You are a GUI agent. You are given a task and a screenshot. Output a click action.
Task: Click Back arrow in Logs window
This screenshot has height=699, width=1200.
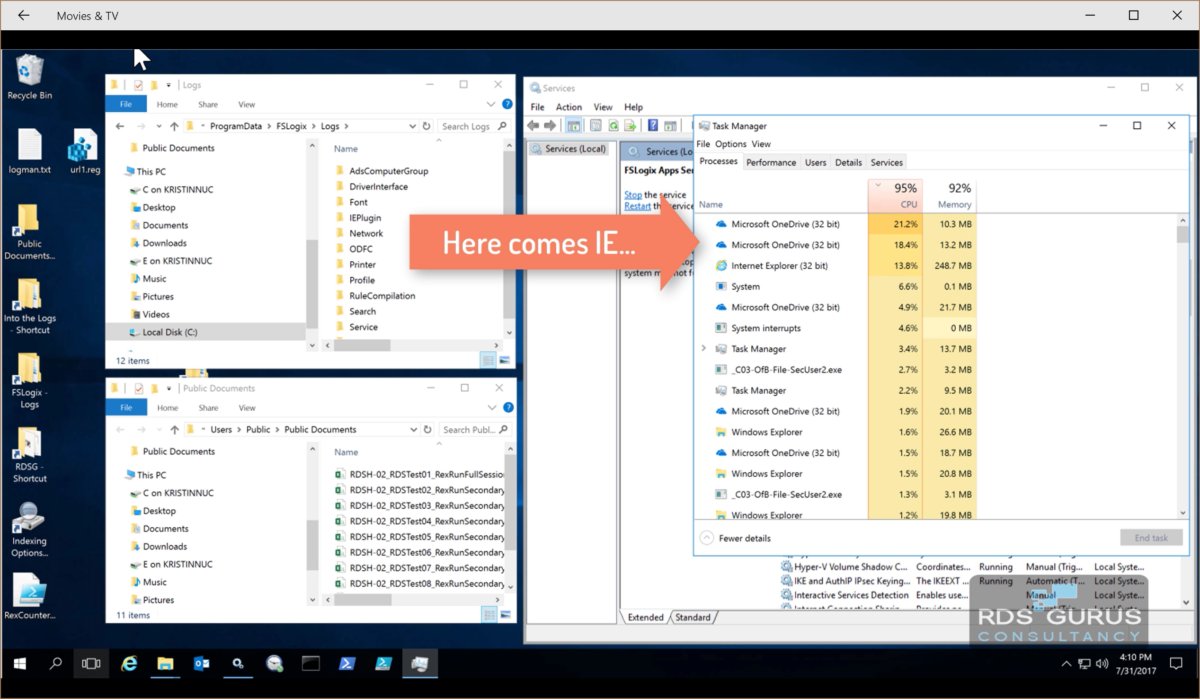click(120, 126)
